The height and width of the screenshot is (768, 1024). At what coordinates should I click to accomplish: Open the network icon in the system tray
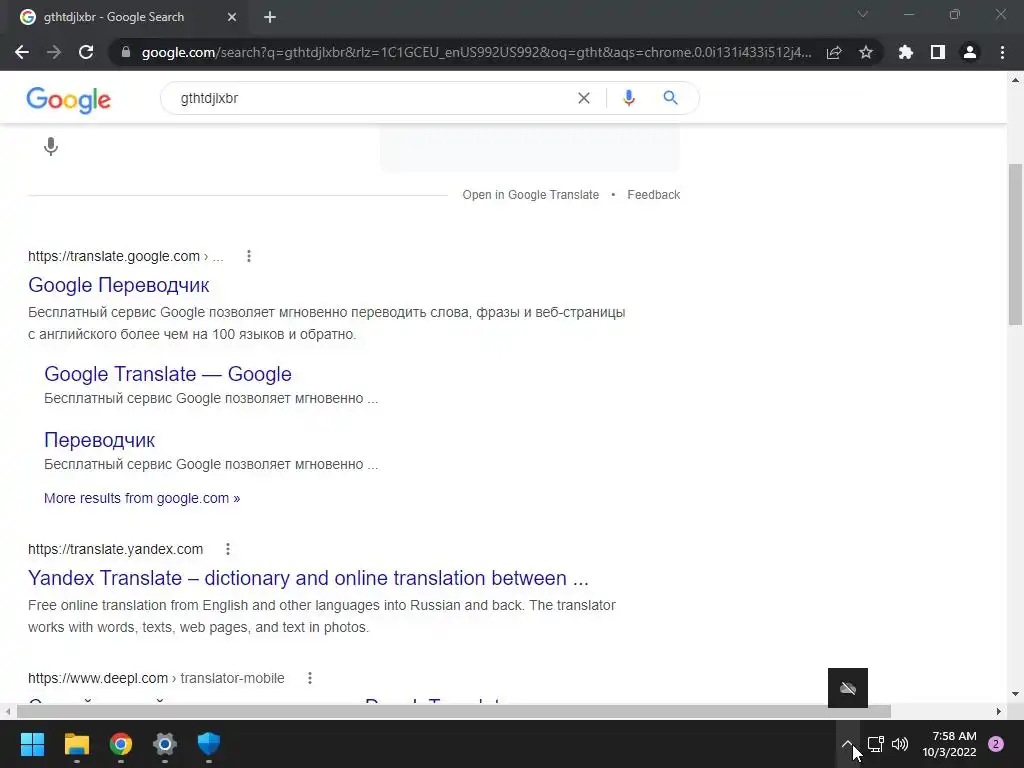tap(875, 744)
